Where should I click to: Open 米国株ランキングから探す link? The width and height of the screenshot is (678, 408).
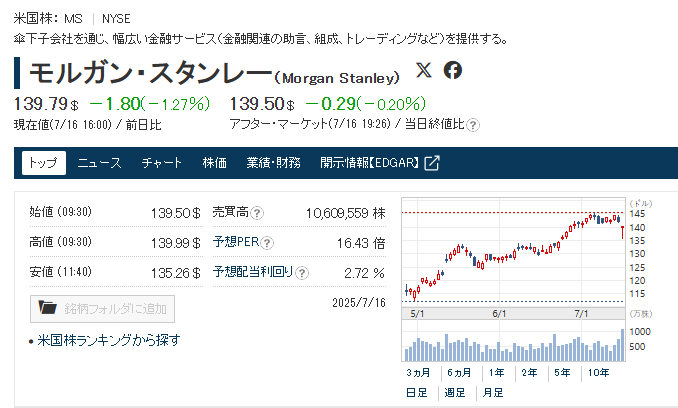click(x=109, y=341)
